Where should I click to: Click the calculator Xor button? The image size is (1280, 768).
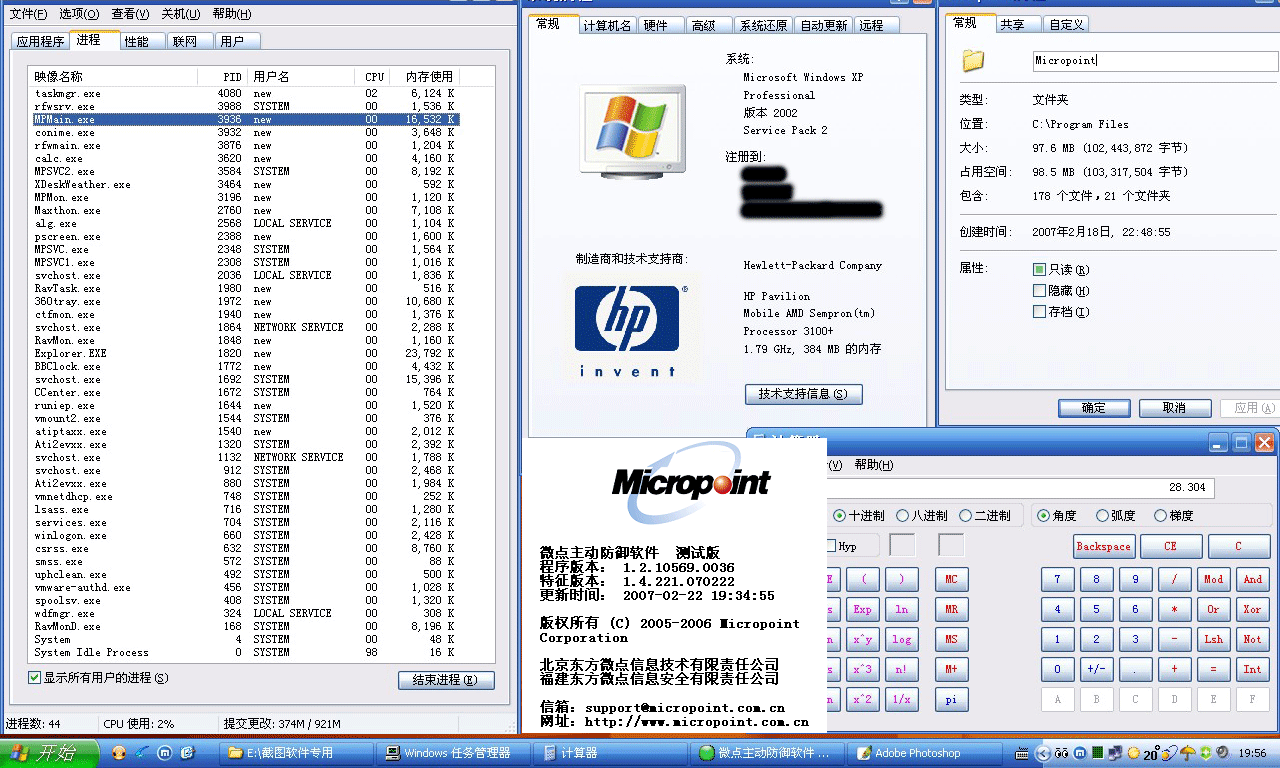[1252, 609]
